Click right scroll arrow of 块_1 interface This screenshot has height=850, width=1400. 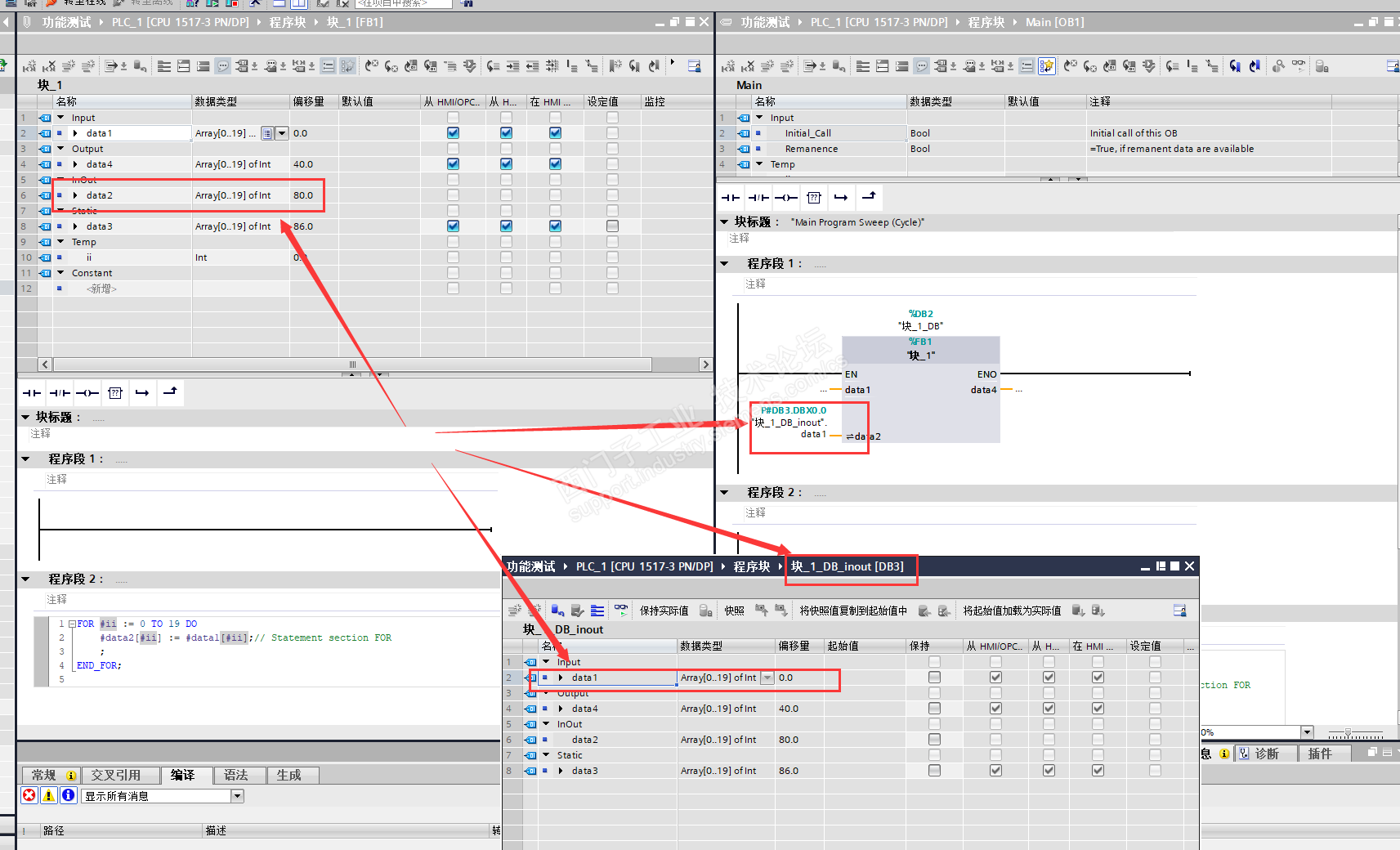point(705,365)
